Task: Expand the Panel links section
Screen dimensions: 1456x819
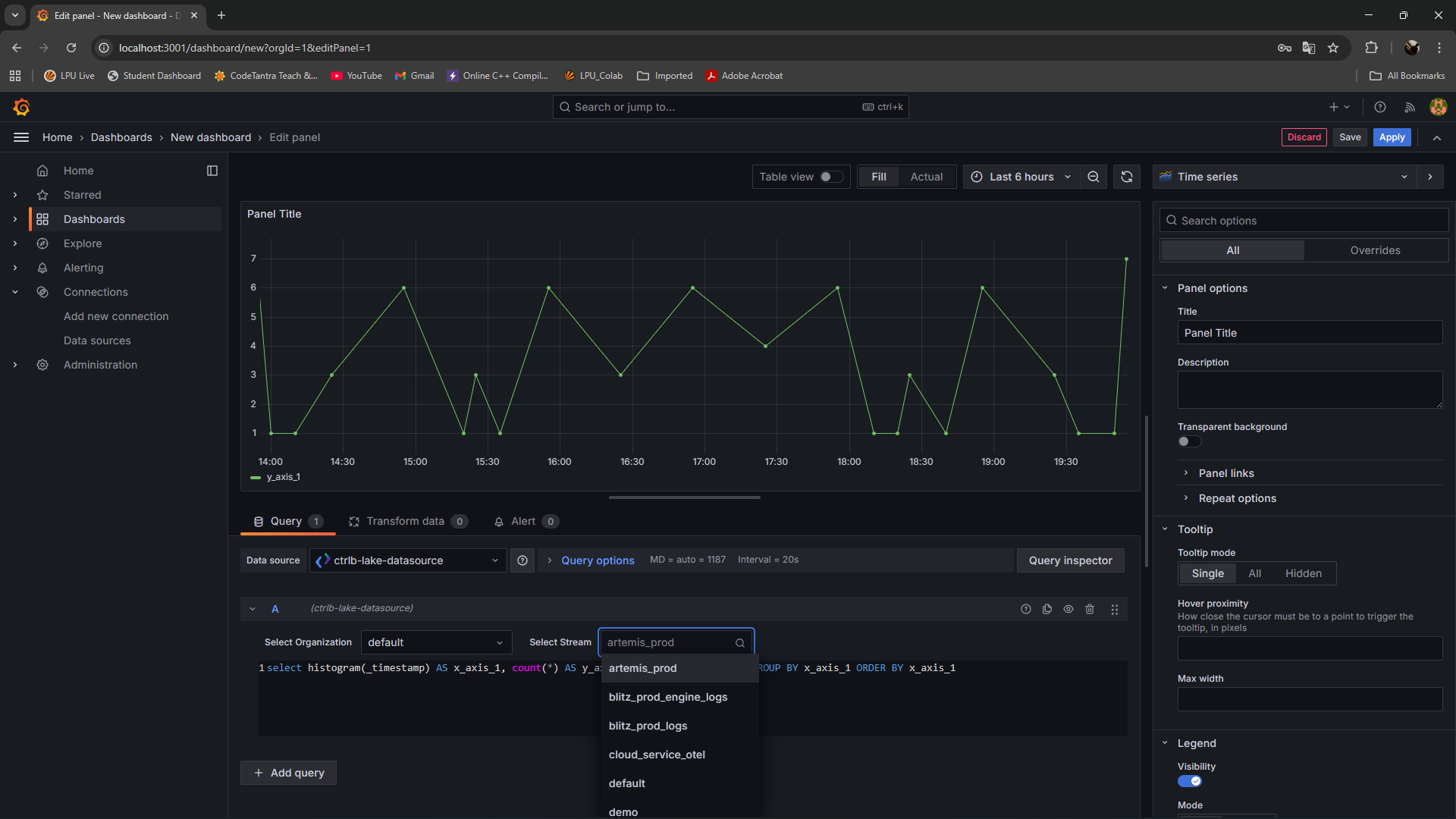Action: pyautogui.click(x=1225, y=473)
